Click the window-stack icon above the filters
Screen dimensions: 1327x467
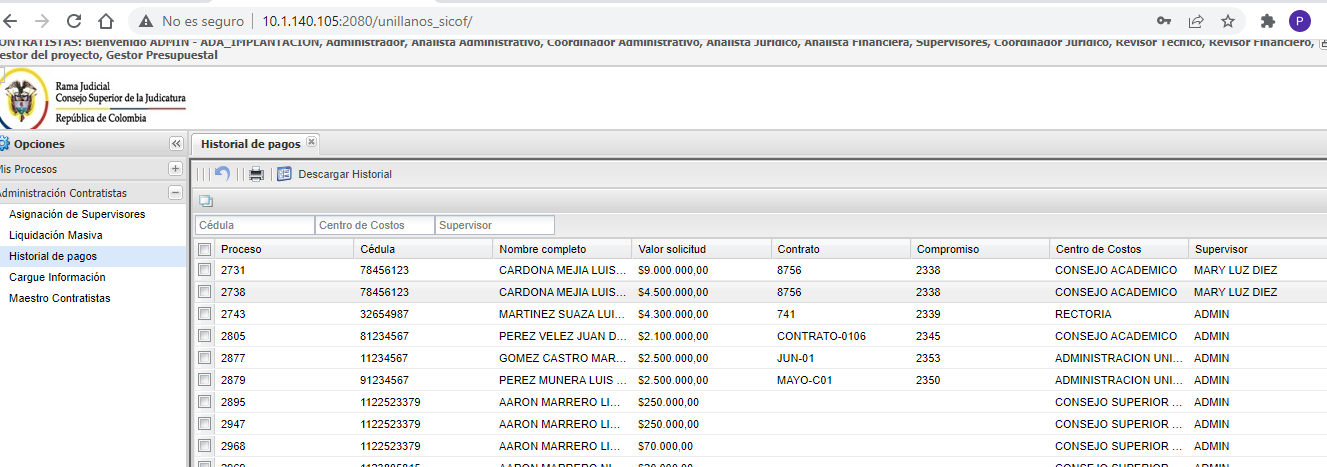pyautogui.click(x=205, y=201)
